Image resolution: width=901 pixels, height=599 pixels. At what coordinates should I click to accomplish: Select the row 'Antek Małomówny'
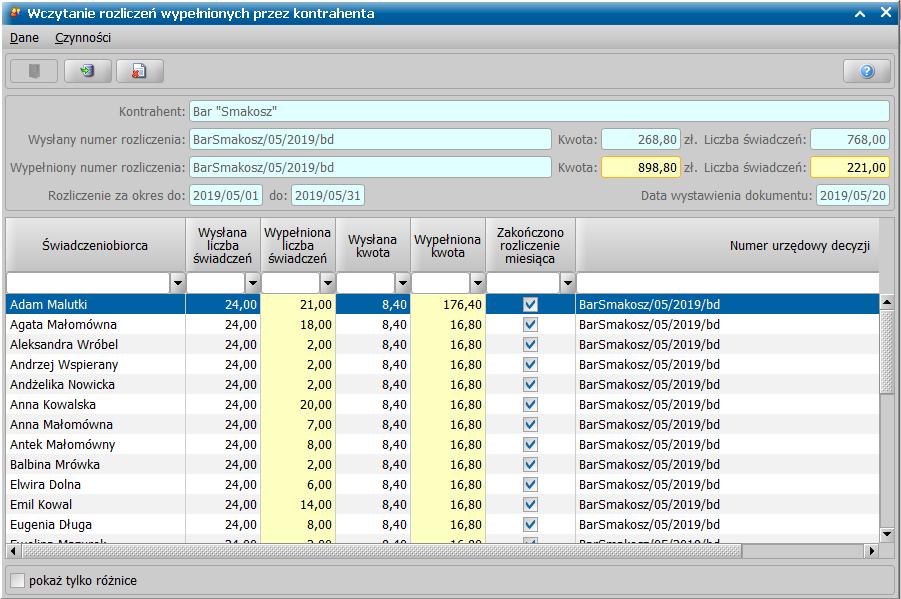(x=442, y=445)
